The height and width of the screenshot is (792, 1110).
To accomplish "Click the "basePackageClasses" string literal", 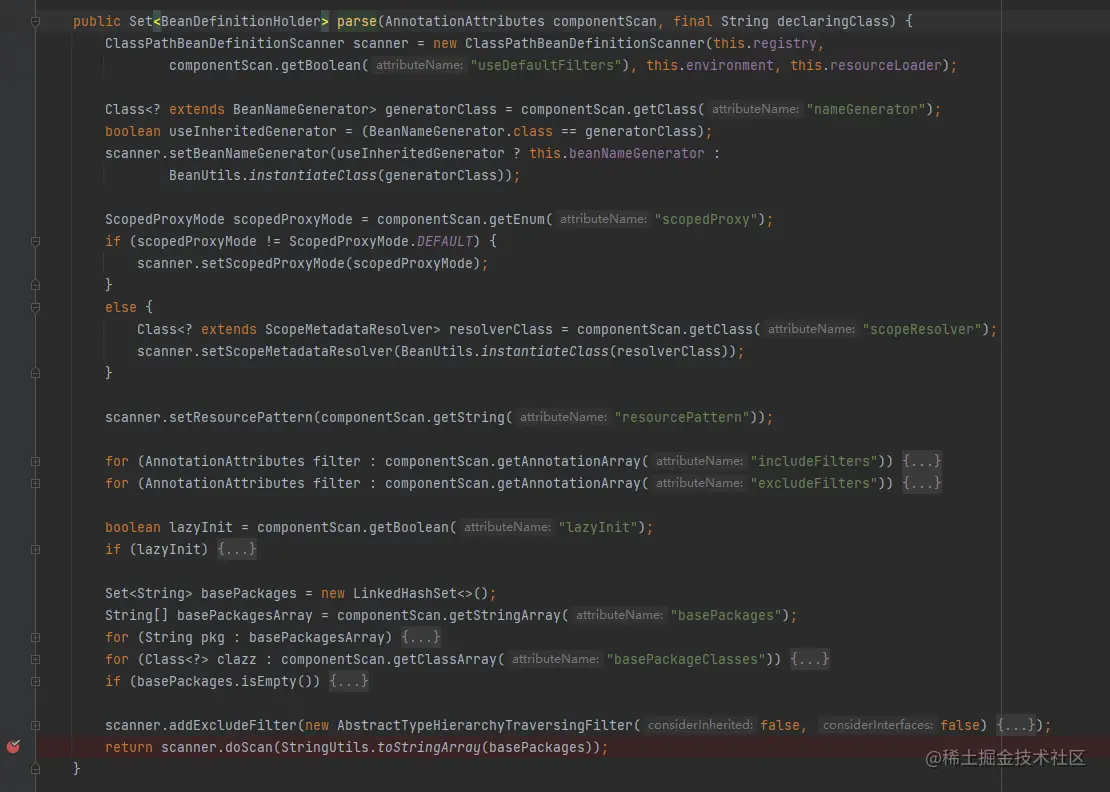I will 686,659.
